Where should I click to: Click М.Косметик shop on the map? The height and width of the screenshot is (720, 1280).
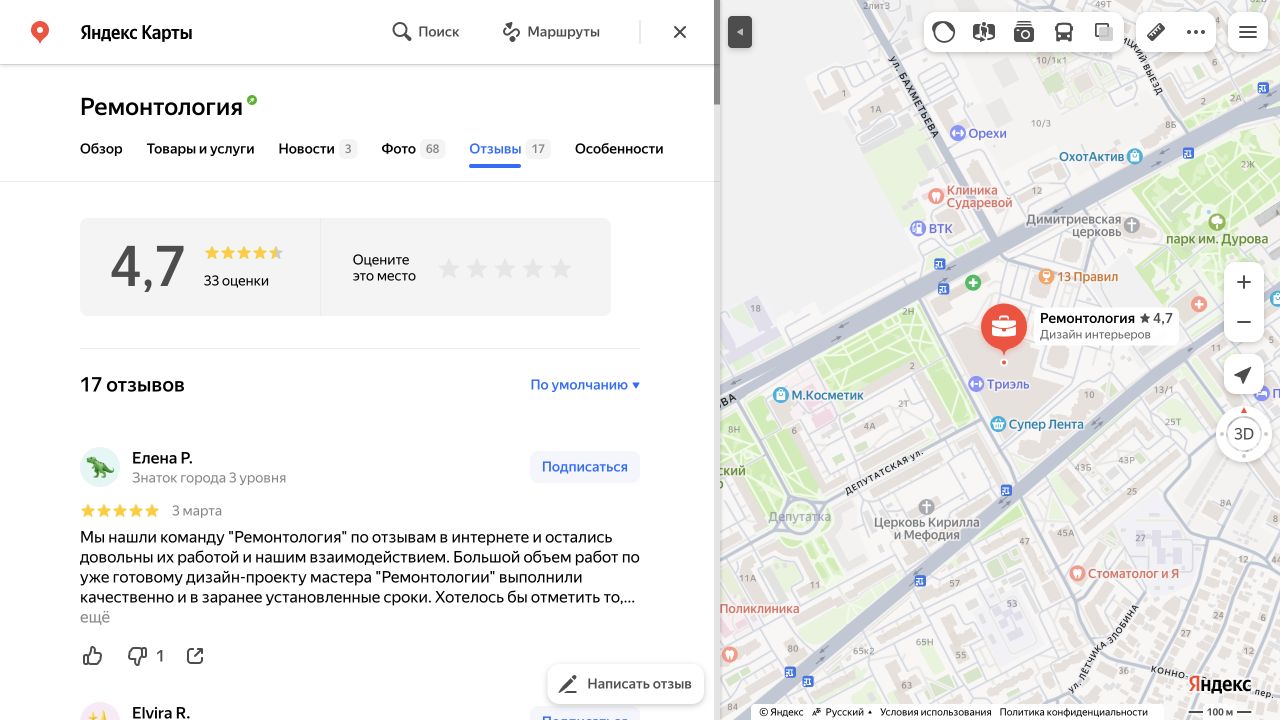point(819,395)
